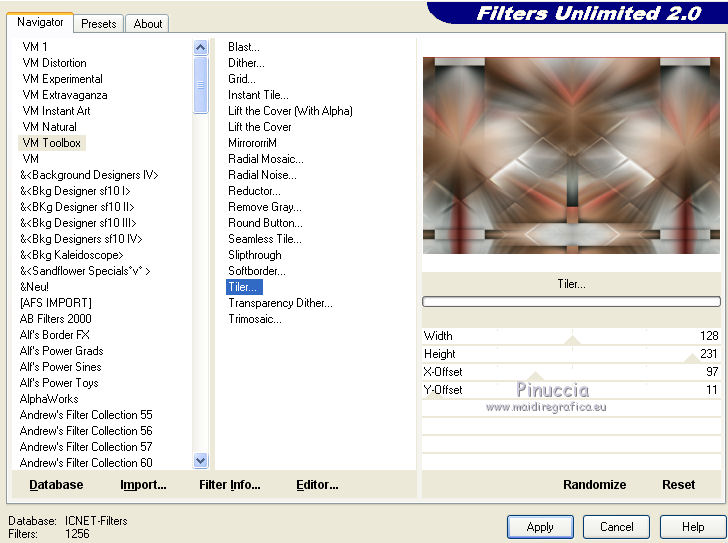Select &<Bkg Kaleidoscope> category

72,255
